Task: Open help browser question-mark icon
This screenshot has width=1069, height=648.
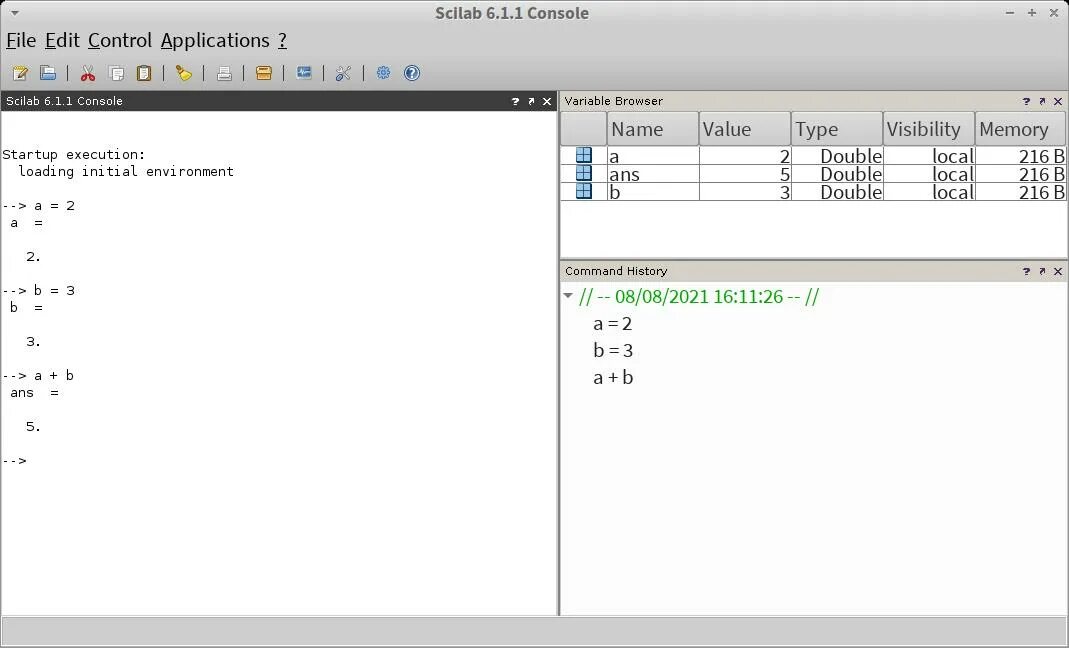Action: pos(412,73)
